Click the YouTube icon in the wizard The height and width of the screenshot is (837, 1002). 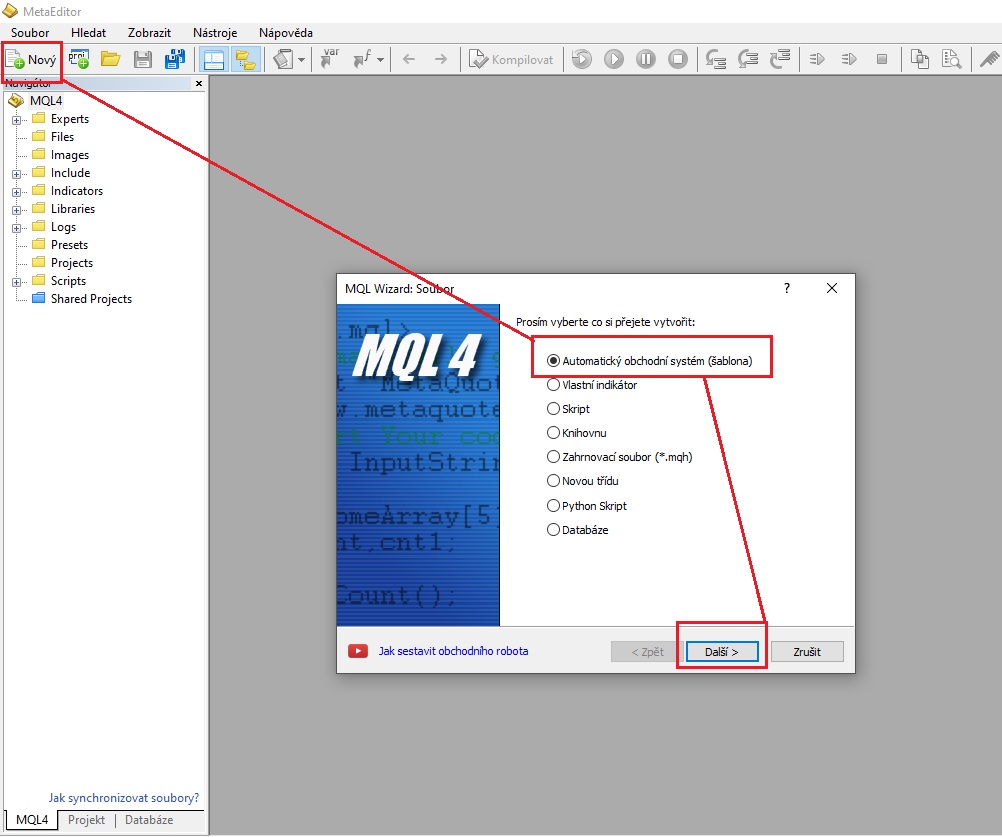tap(357, 651)
